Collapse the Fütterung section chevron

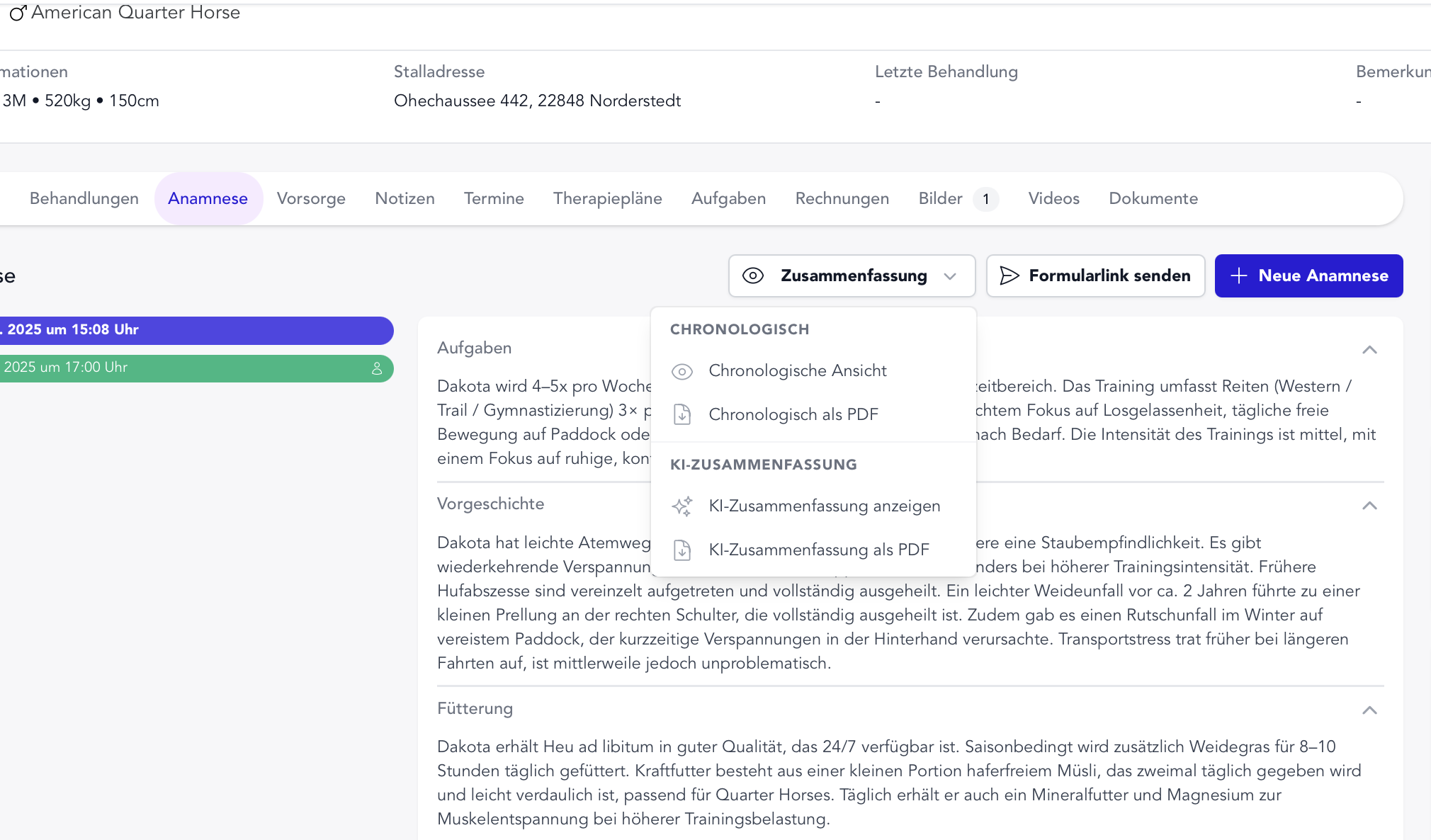(1369, 710)
